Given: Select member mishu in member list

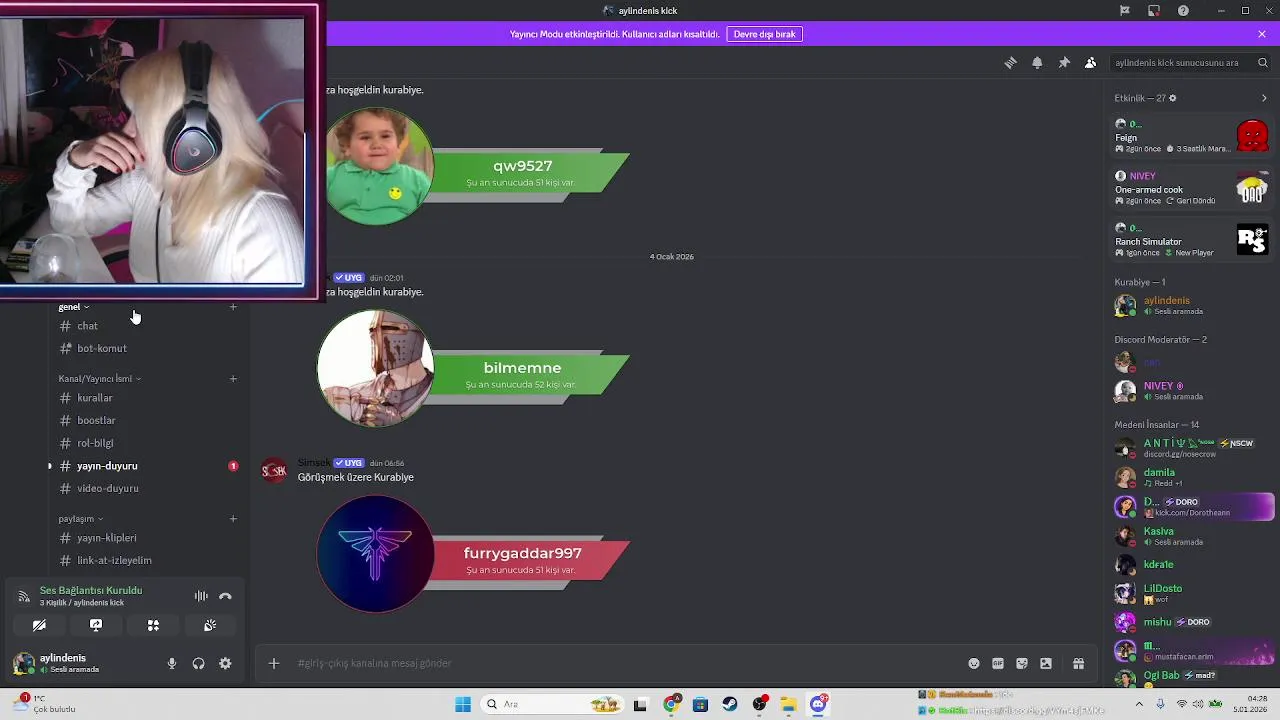Looking at the screenshot, I should [x=1192, y=622].
